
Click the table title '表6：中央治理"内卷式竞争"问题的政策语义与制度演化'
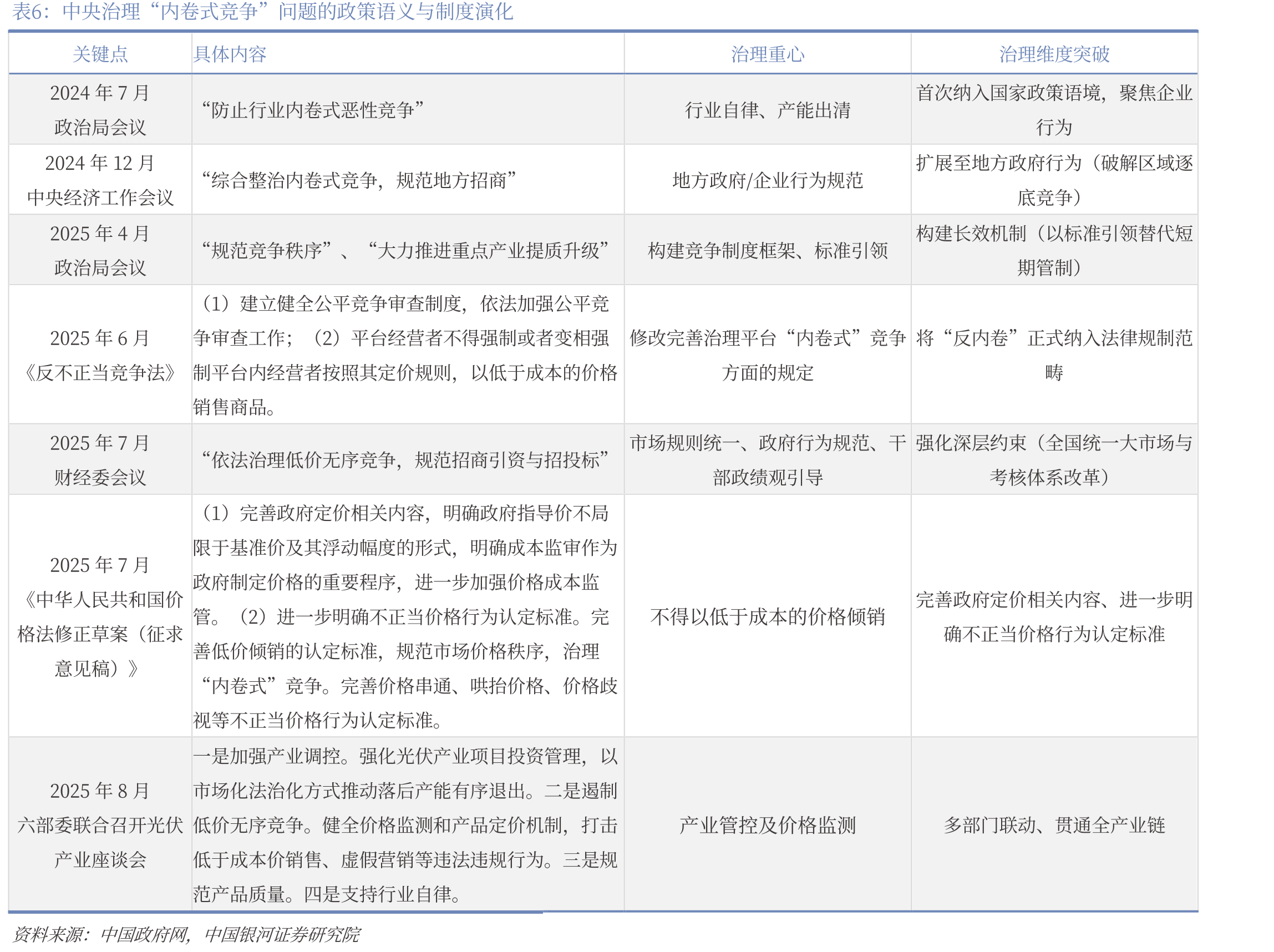262,12
